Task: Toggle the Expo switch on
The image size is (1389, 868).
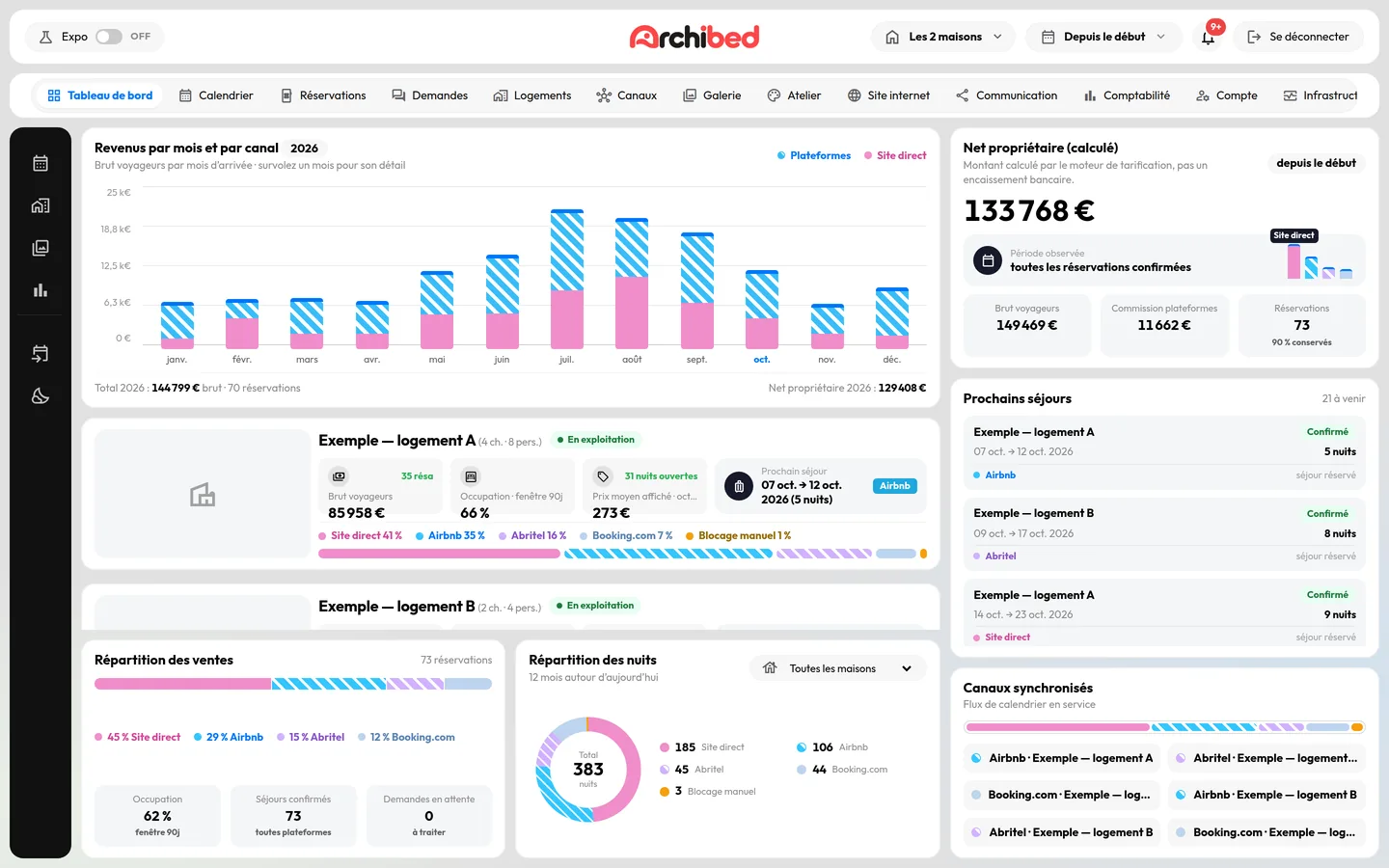Action: tap(109, 37)
